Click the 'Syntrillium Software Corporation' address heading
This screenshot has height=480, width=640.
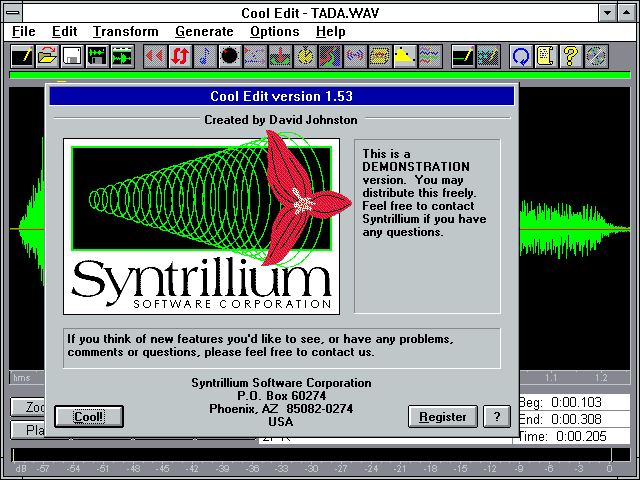[281, 383]
